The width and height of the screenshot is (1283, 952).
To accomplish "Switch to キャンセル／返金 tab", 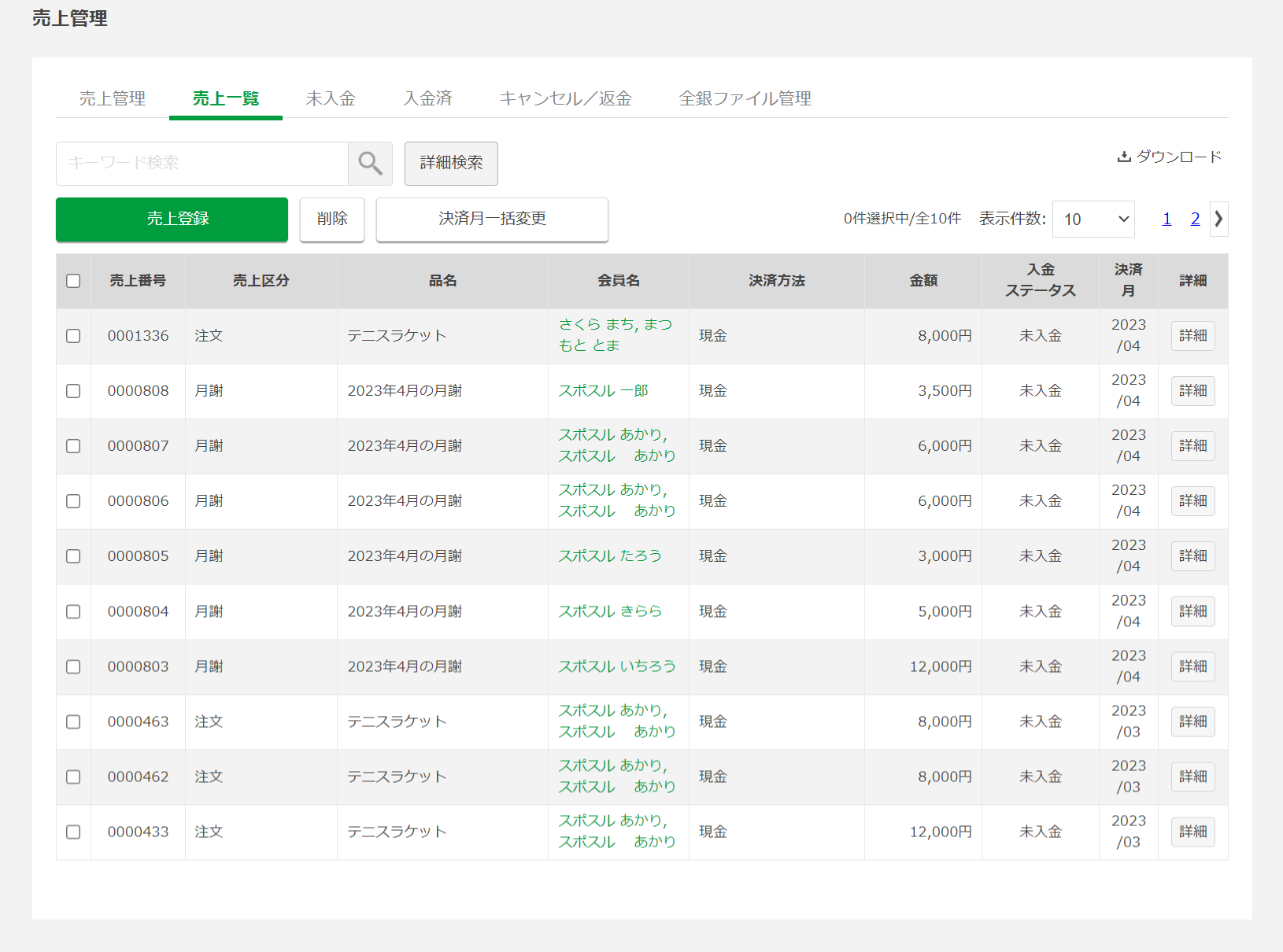I will 566,98.
